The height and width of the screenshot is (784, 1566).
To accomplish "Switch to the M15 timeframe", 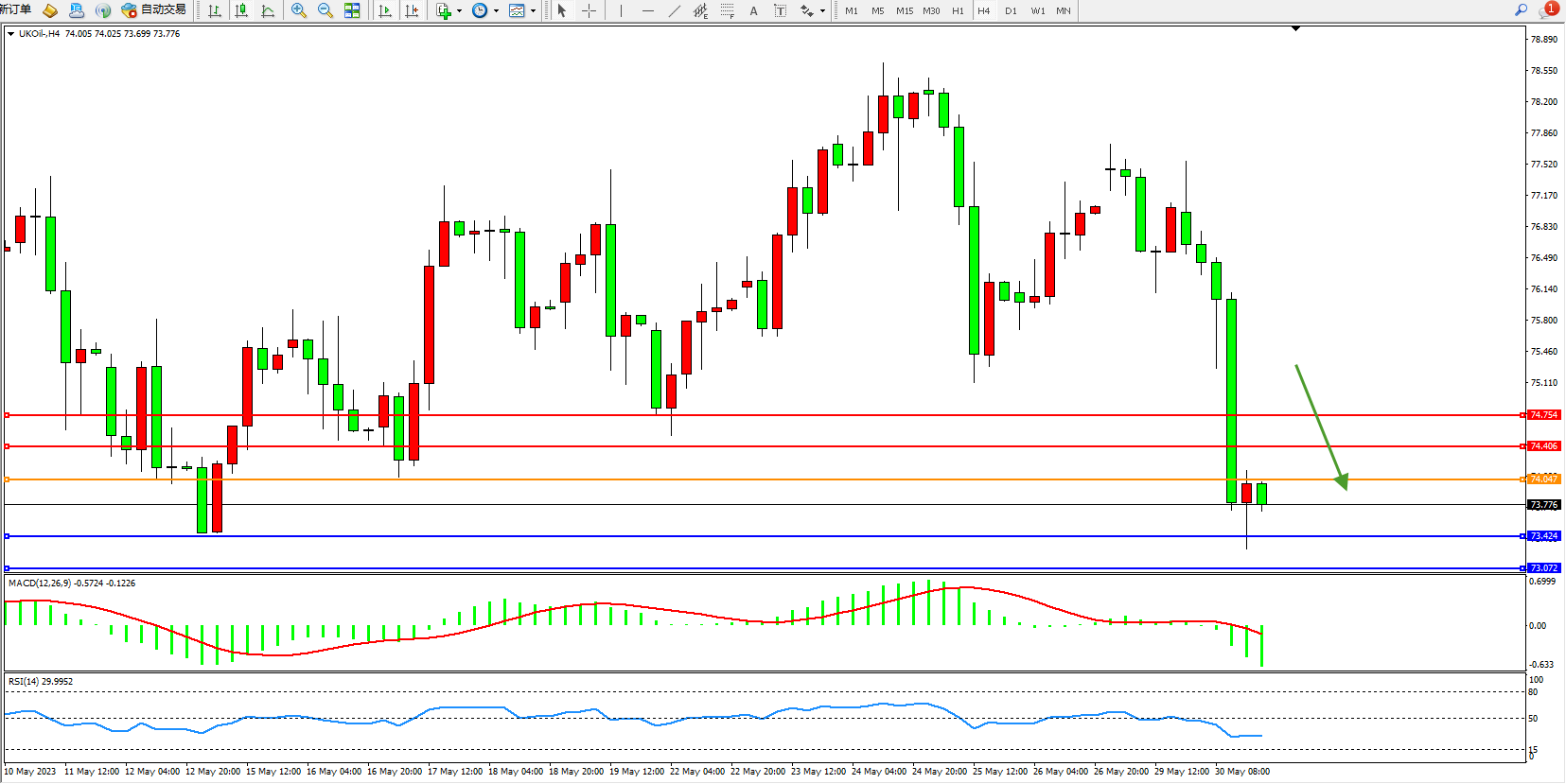I will click(905, 10).
